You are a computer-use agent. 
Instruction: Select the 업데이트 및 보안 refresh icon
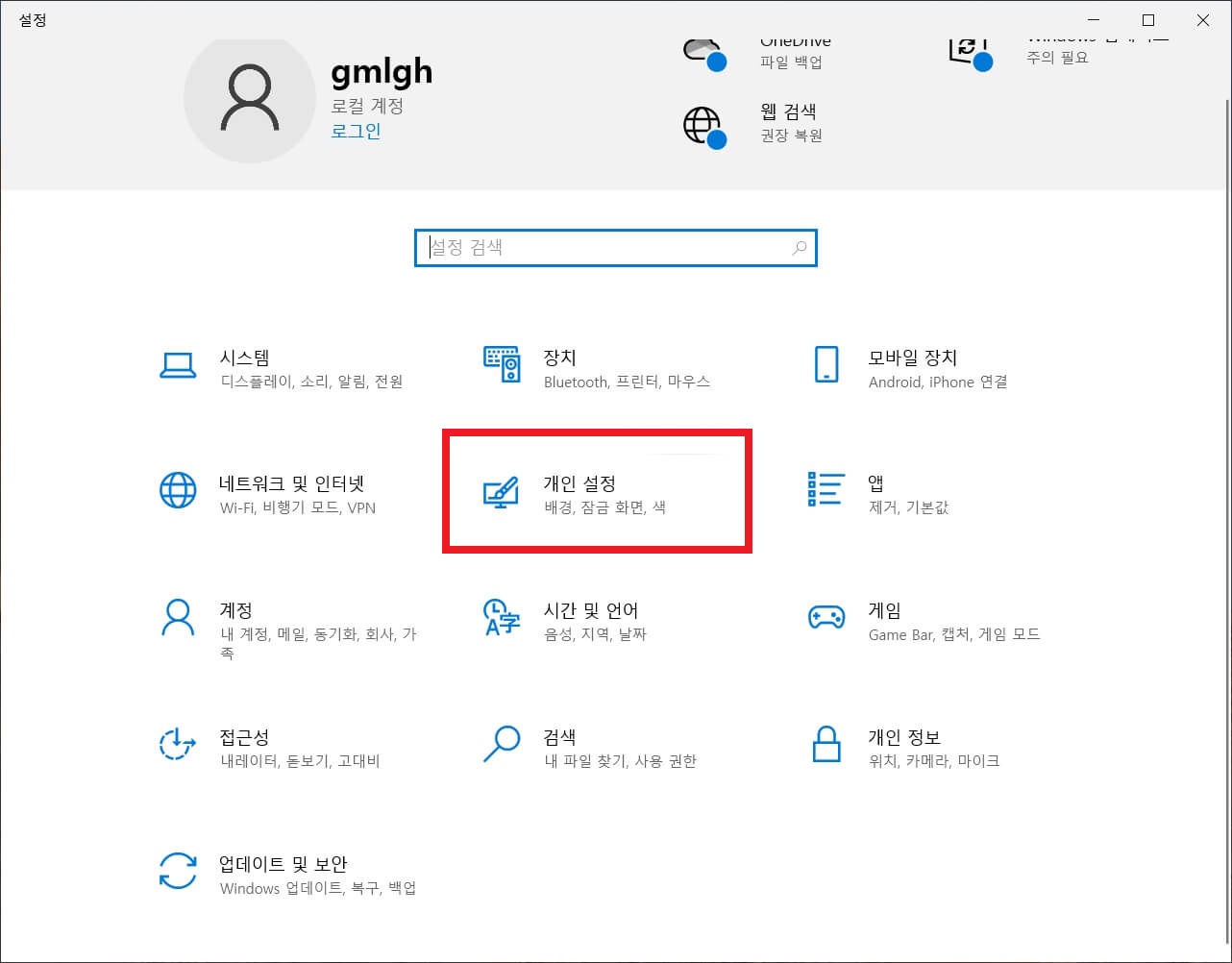coord(178,872)
